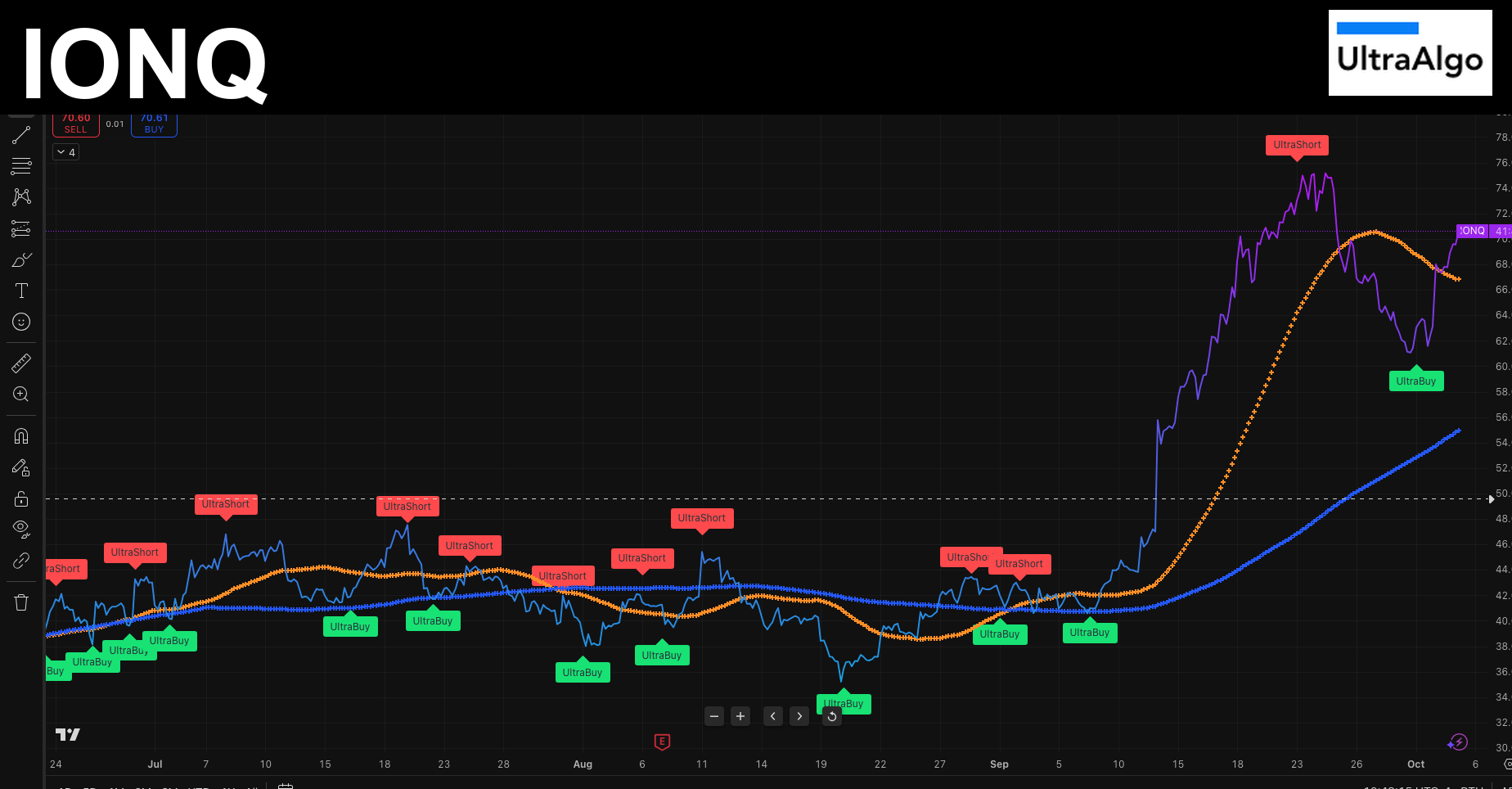
Task: Lock all drawing tools
Action: point(21,498)
